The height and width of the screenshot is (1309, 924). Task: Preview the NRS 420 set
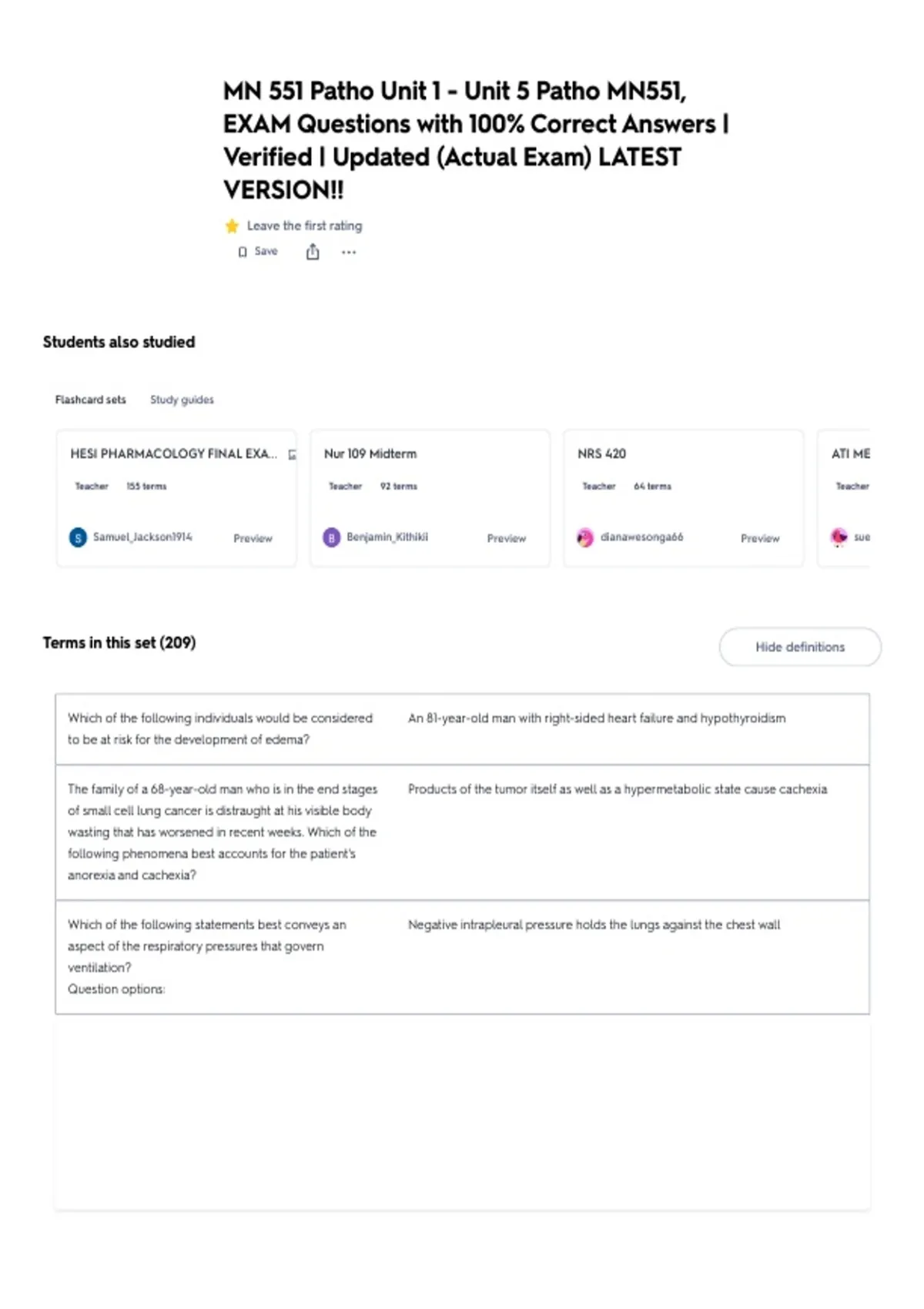(x=760, y=538)
